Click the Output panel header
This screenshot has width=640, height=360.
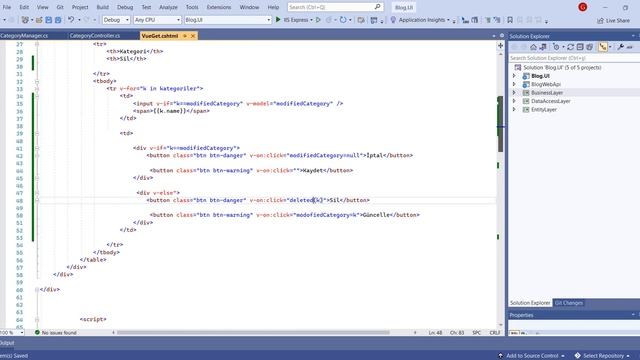pos(7,343)
